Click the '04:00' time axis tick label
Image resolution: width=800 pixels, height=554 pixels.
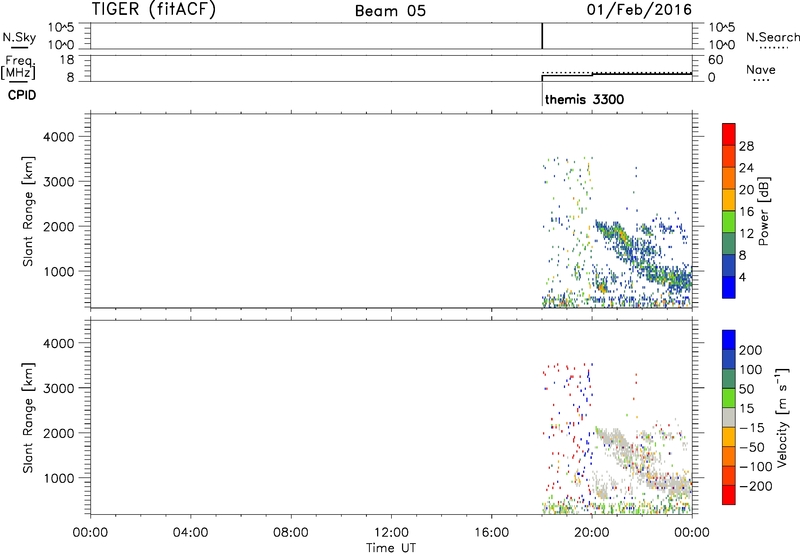(x=191, y=533)
